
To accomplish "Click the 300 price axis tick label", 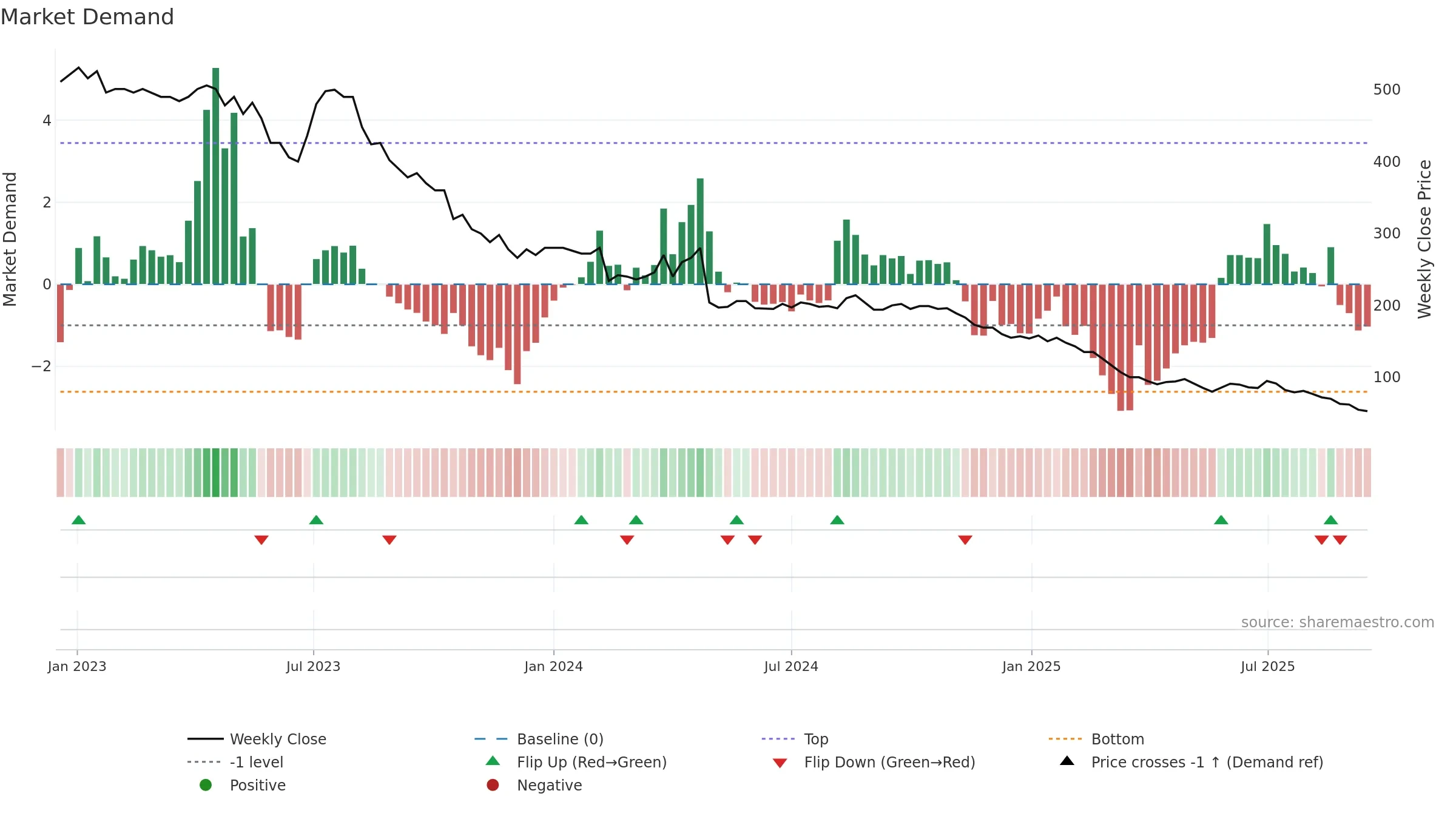I will (x=1387, y=234).
